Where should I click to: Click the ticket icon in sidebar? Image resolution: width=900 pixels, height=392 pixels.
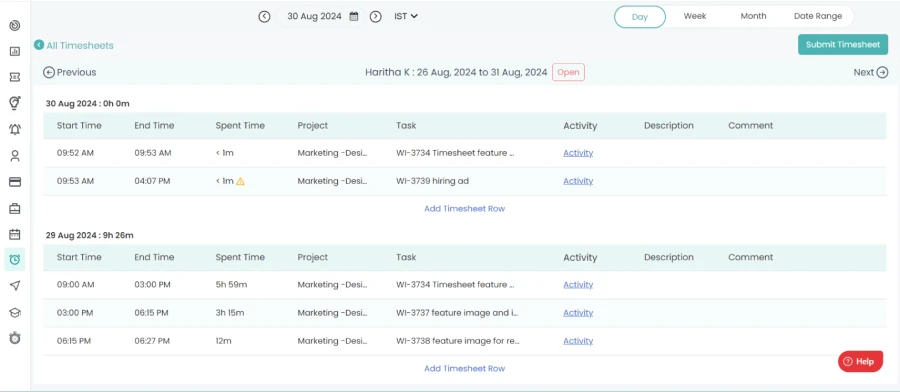(15, 77)
